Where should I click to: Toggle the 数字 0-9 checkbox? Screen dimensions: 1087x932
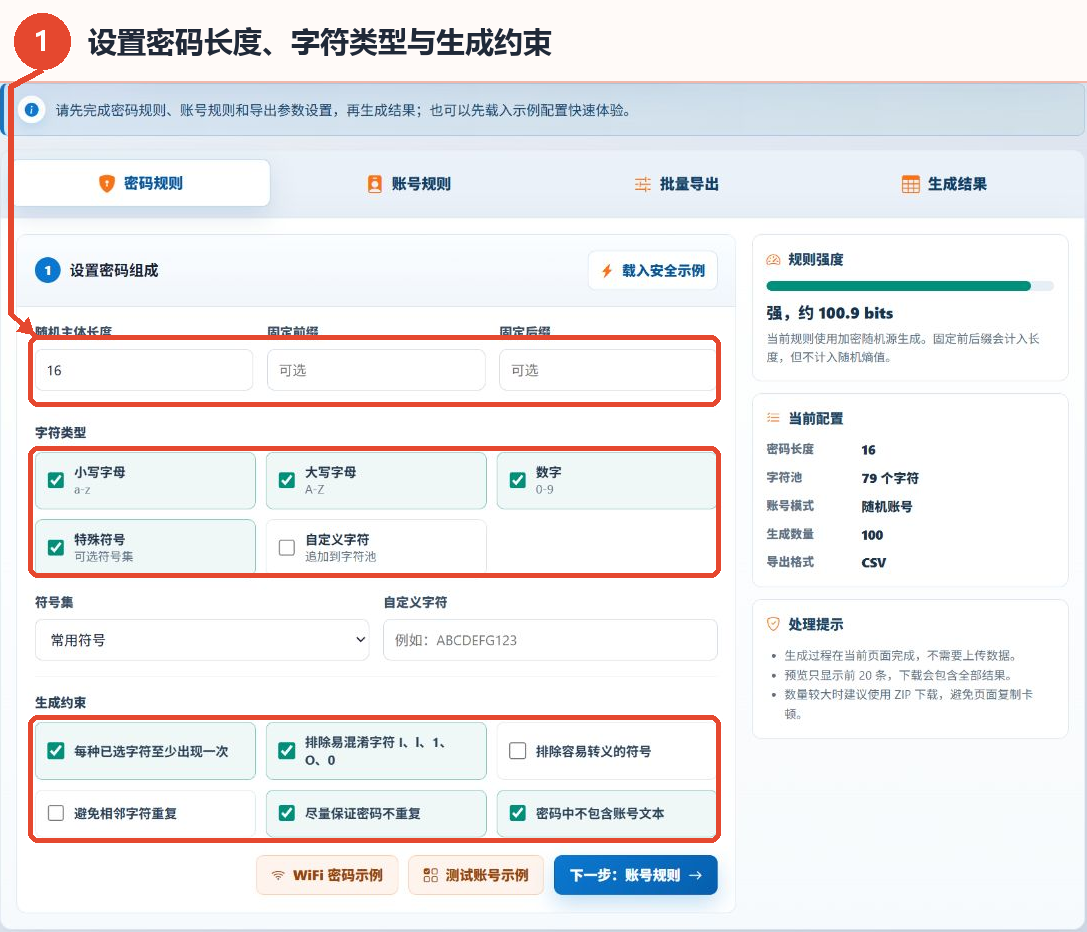[x=517, y=480]
